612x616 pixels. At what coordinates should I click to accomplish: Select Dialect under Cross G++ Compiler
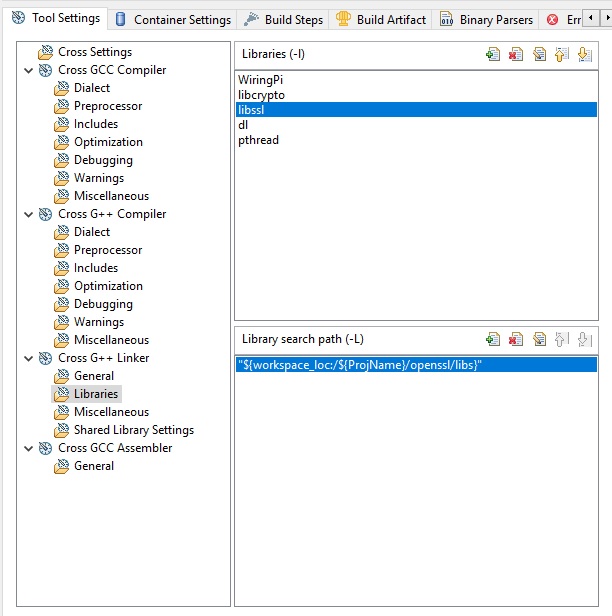click(92, 232)
